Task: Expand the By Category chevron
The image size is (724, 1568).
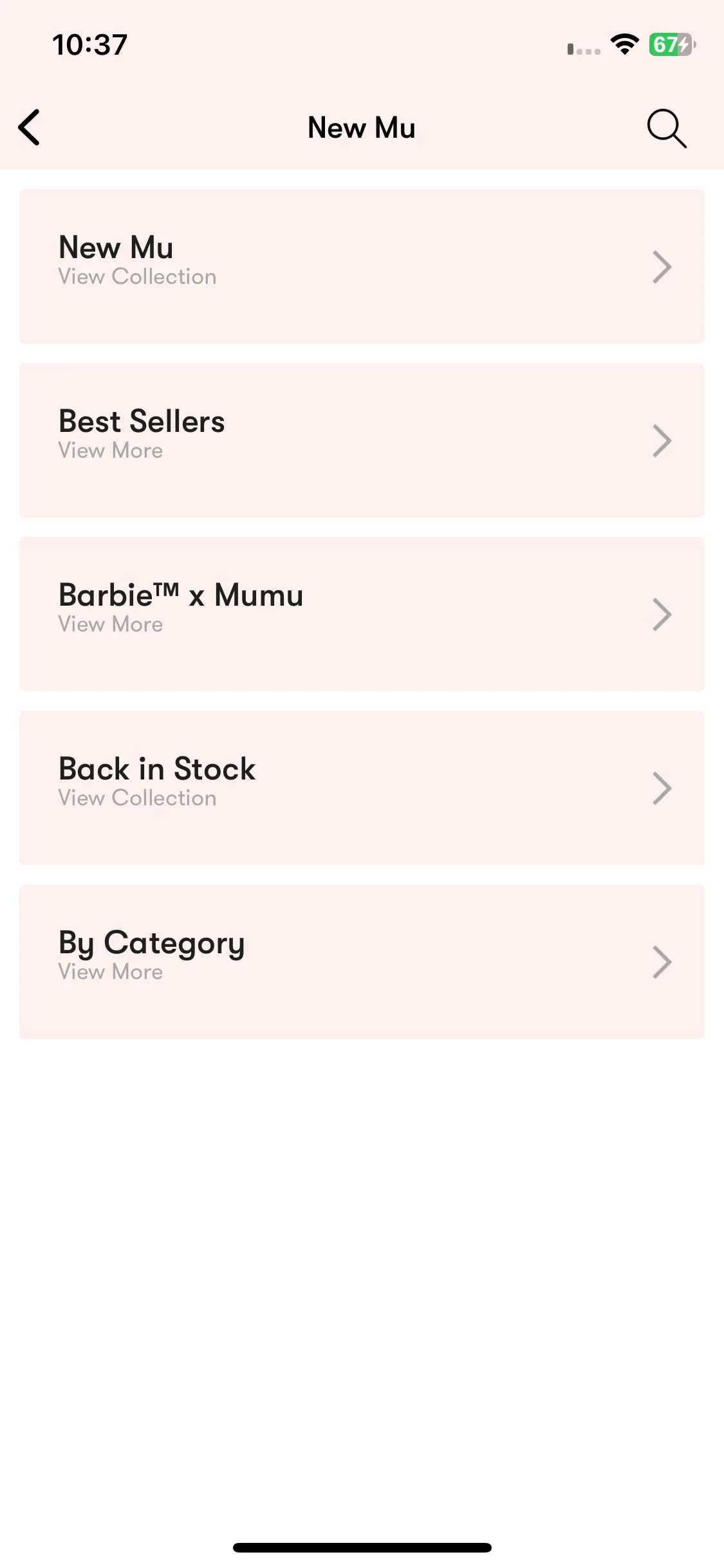Action: [x=662, y=962]
